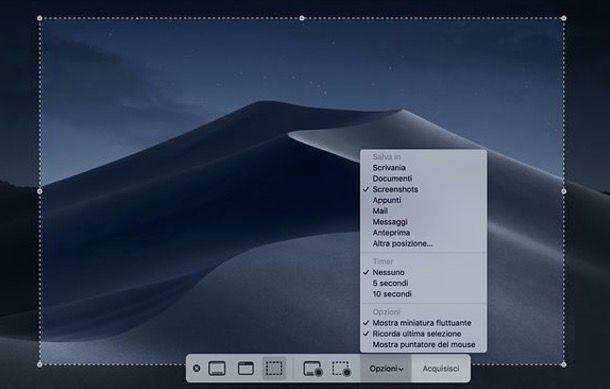Select the capture selected portion icon
Viewport: 610px width, 389px height.
(x=274, y=368)
